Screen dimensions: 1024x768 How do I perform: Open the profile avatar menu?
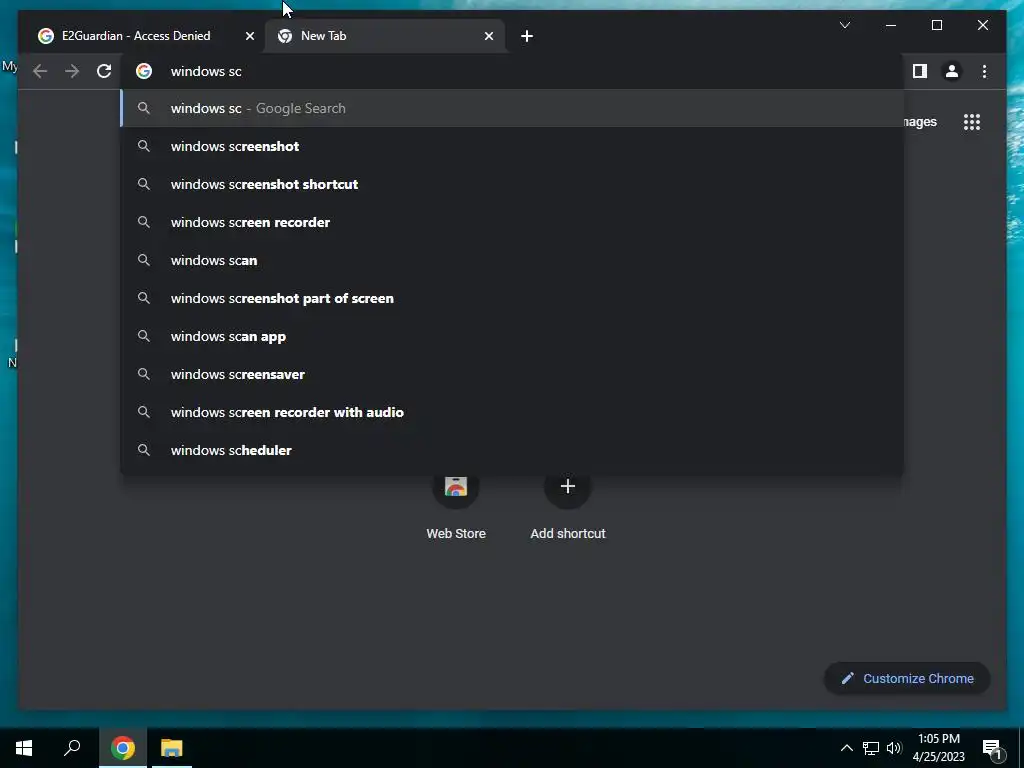[x=952, y=71]
